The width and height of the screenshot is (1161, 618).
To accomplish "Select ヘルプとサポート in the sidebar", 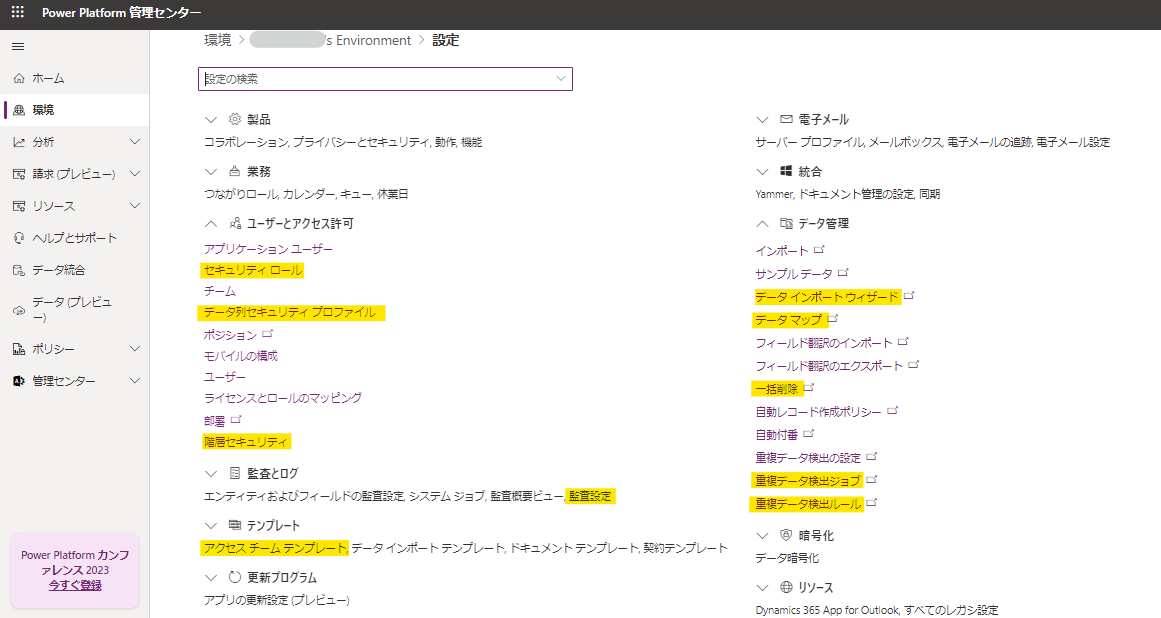I will 74,238.
